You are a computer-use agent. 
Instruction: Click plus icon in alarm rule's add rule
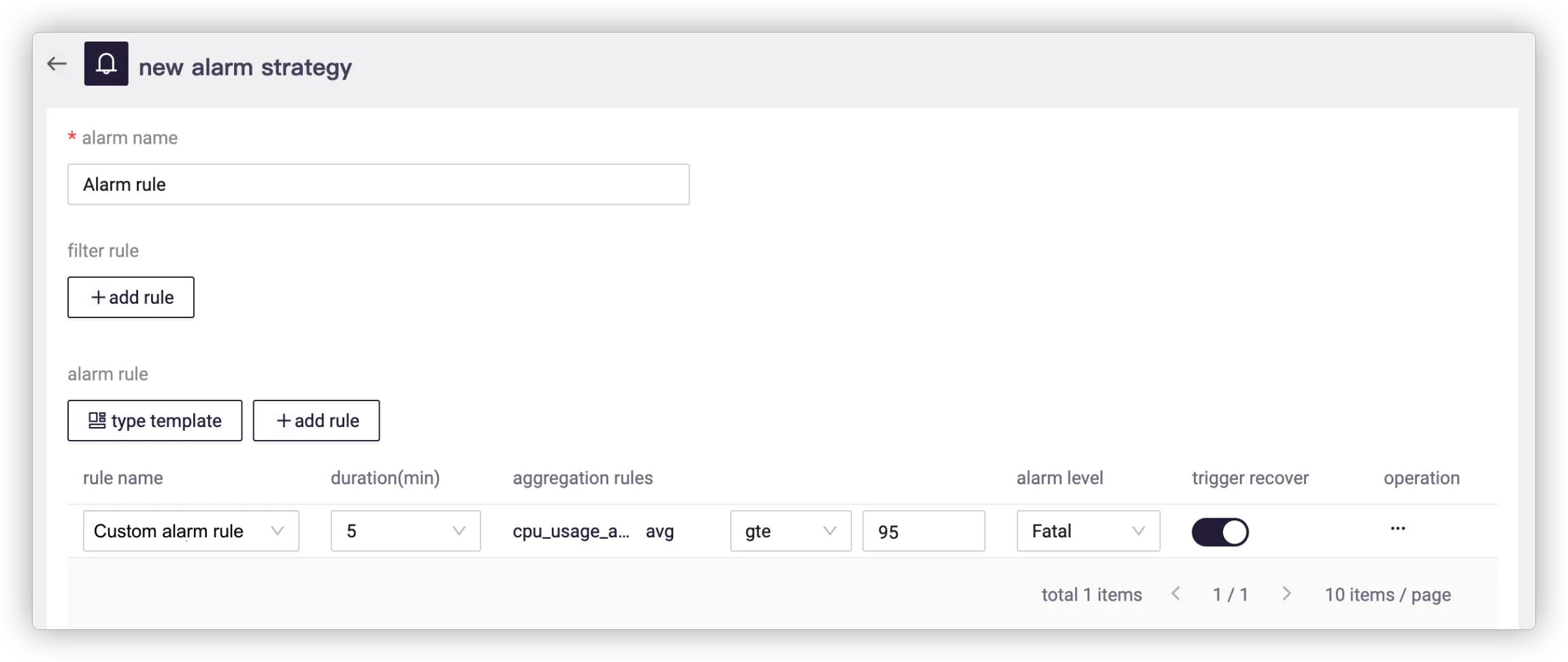(284, 421)
